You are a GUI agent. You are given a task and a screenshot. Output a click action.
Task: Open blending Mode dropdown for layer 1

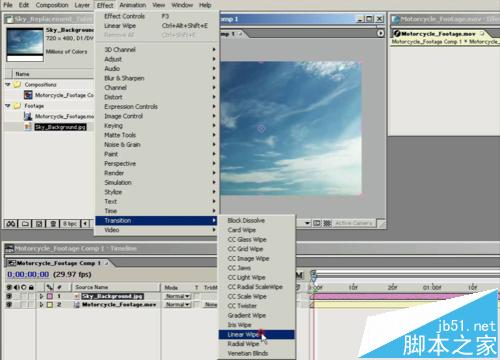pos(178,296)
